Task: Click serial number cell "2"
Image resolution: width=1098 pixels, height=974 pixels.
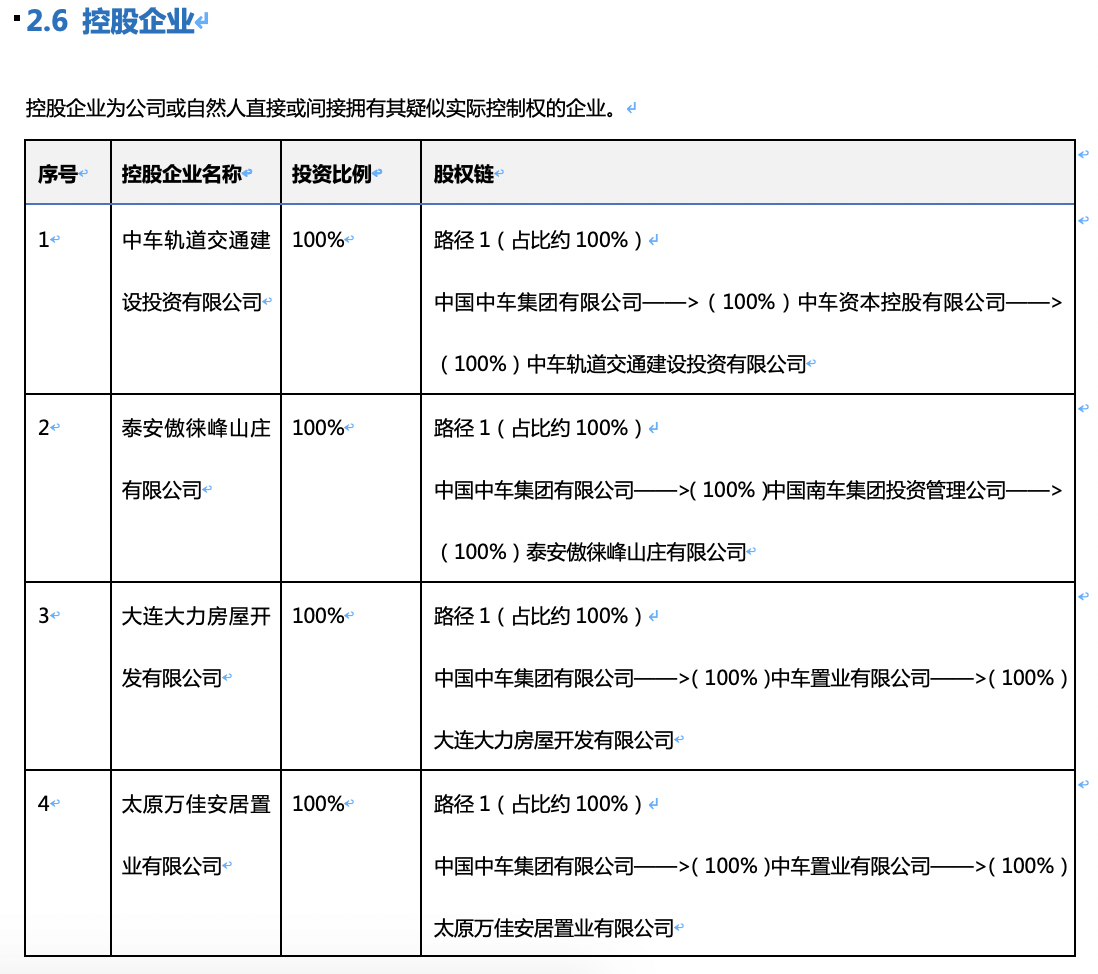Action: pos(43,428)
